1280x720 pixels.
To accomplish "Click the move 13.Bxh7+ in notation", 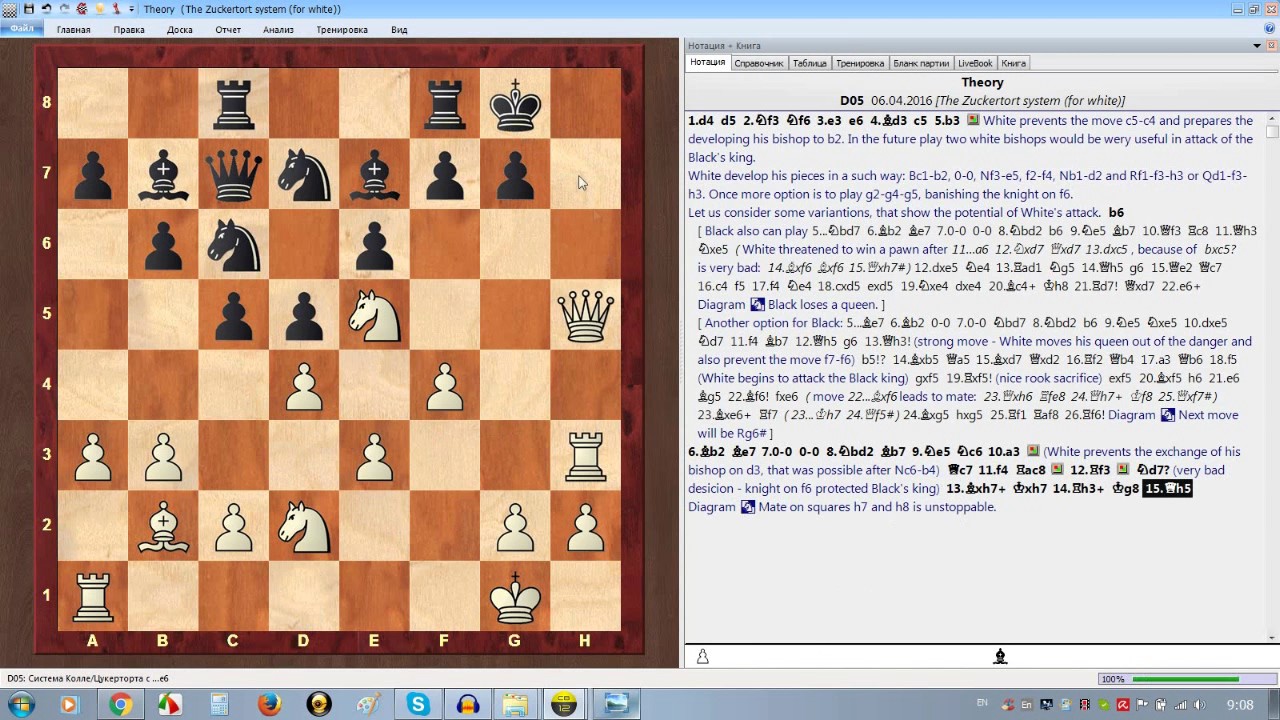I will click(x=975, y=488).
